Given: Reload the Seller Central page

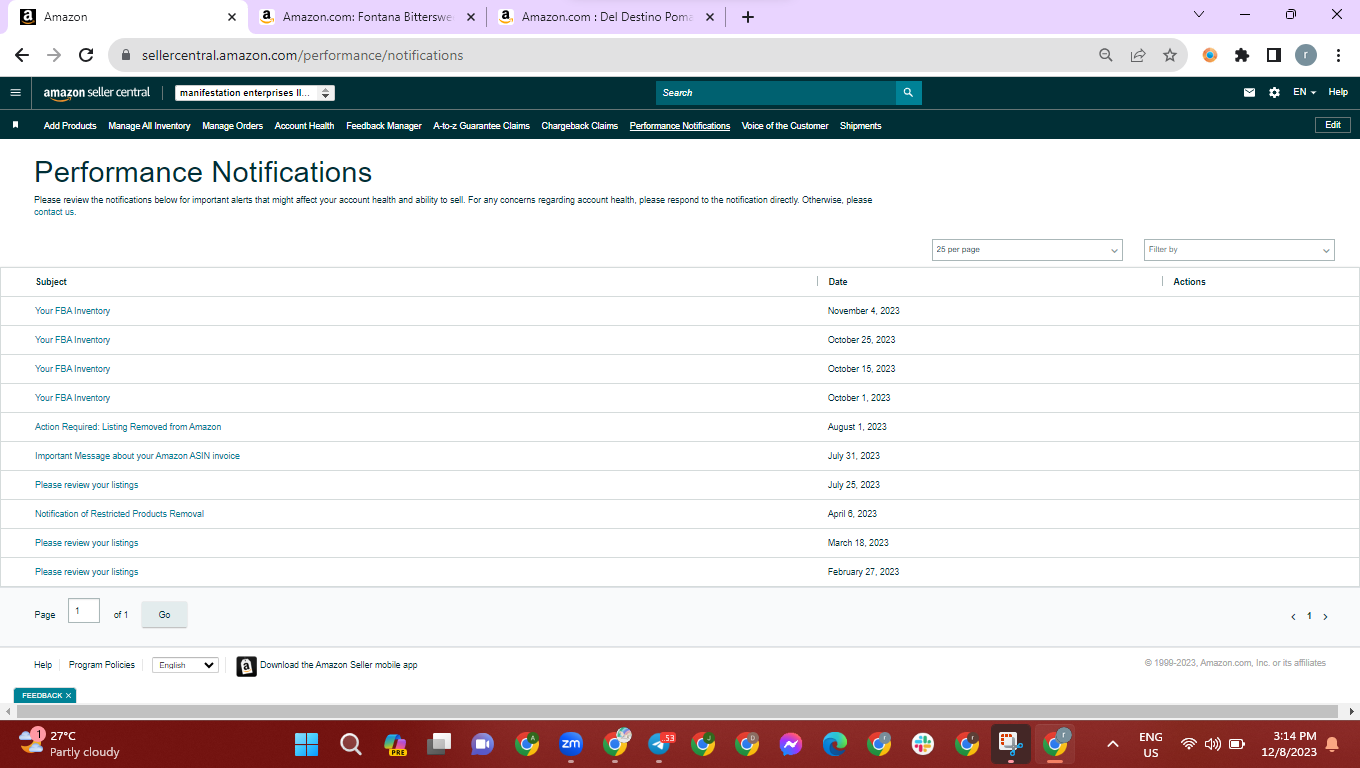Looking at the screenshot, I should [x=86, y=55].
